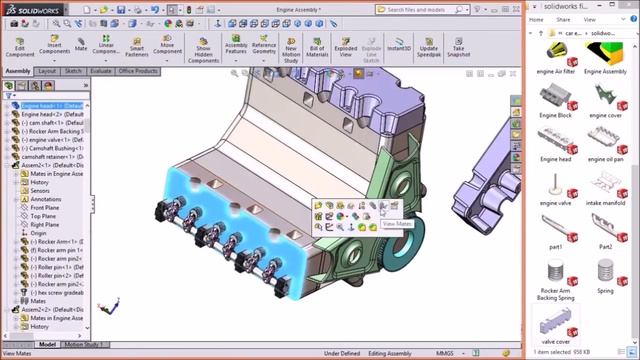The width and height of the screenshot is (640, 360).
Task: Click Update Speedpak
Action: (x=429, y=47)
